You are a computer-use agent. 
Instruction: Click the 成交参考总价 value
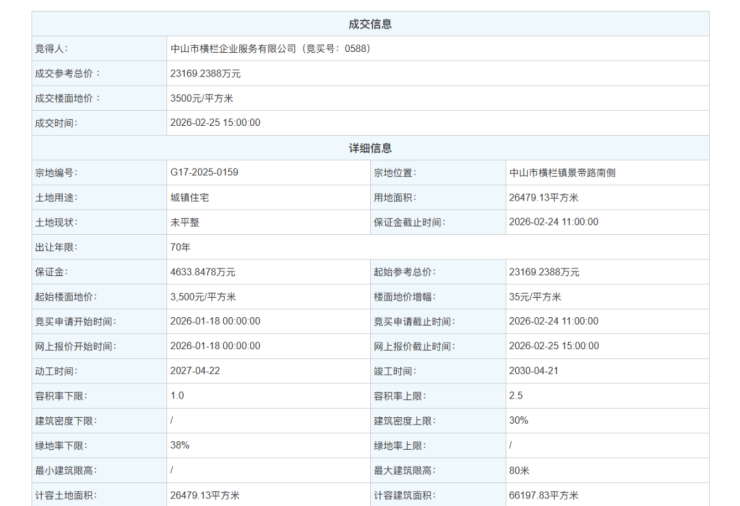(x=205, y=73)
